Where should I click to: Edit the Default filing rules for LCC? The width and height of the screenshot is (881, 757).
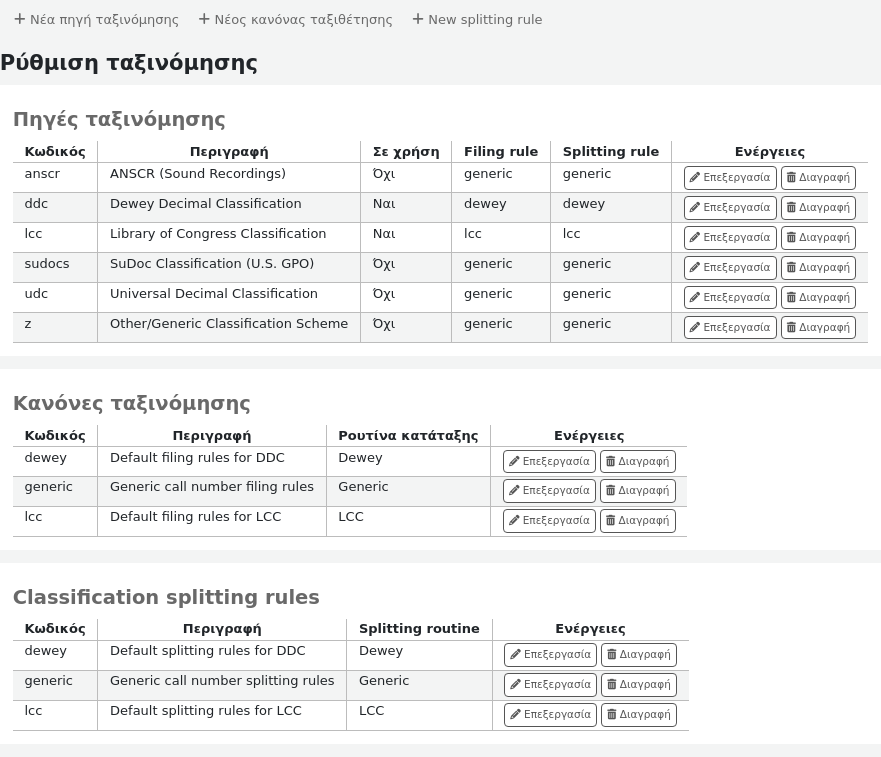pyautogui.click(x=548, y=521)
